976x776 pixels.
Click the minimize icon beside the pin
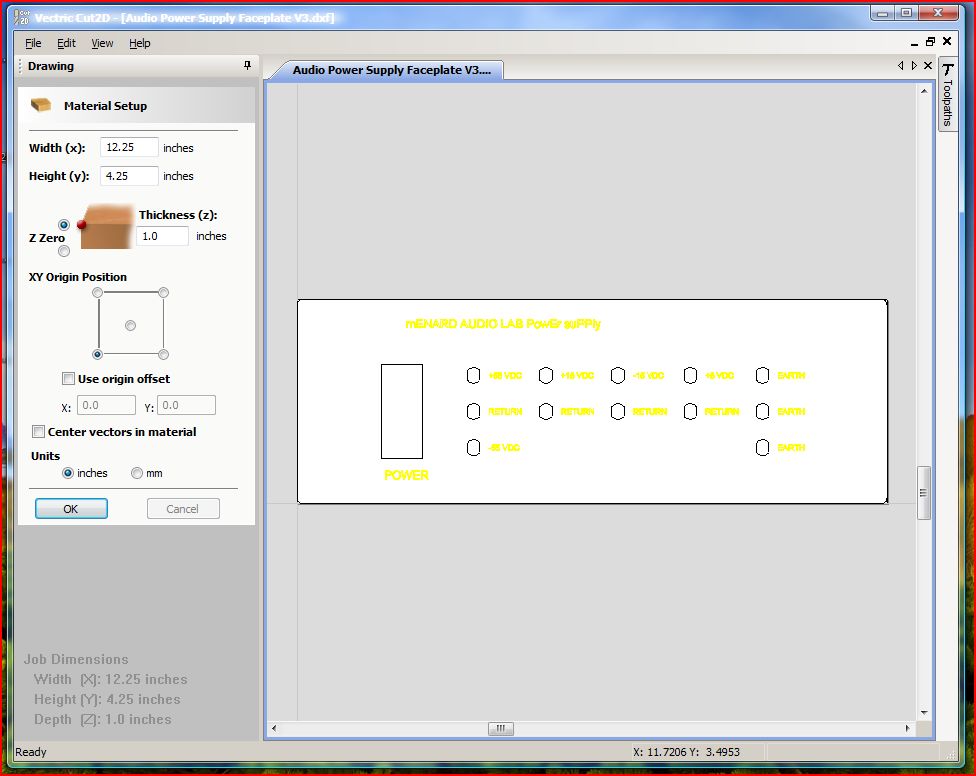click(917, 42)
